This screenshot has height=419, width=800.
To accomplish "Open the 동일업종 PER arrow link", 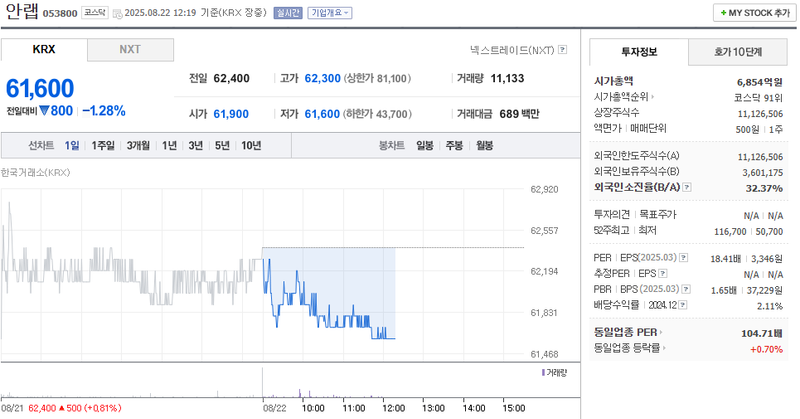I will point(661,332).
